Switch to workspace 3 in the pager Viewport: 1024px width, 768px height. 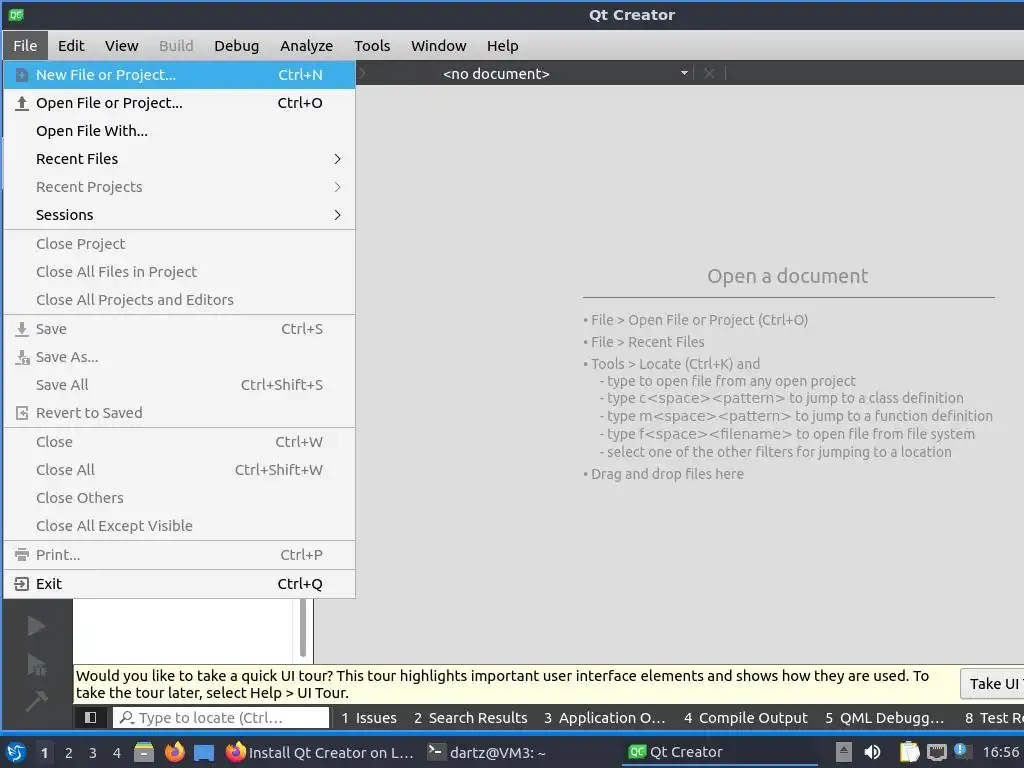click(x=93, y=753)
